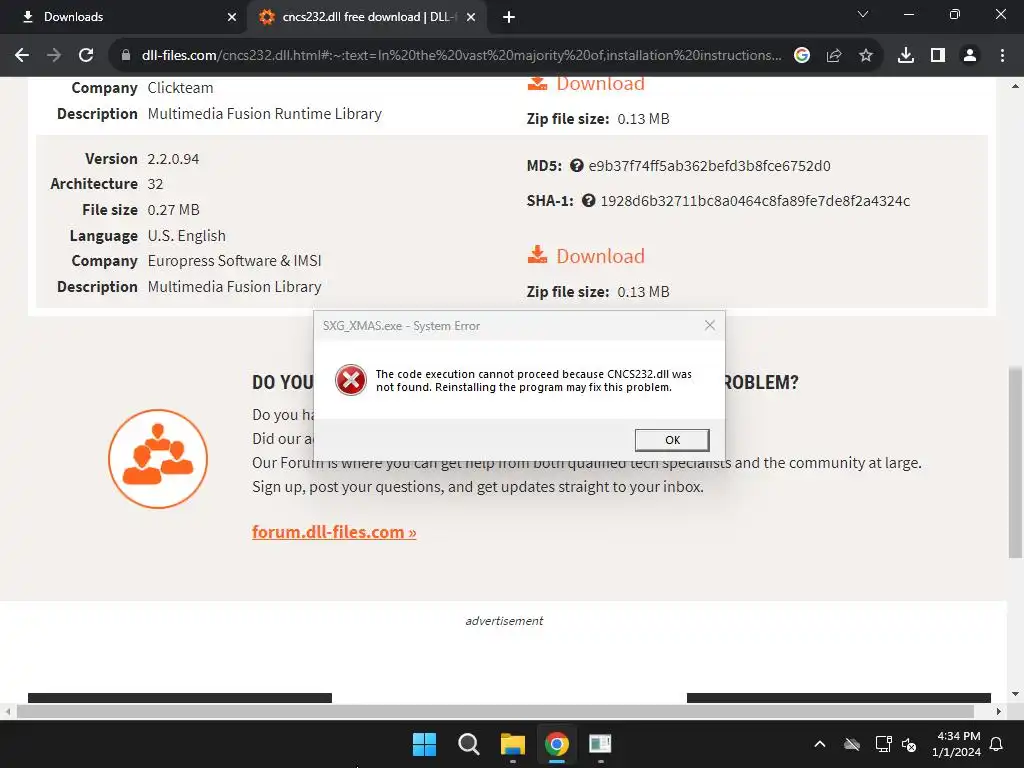Viewport: 1024px width, 768px height.
Task: Click the network display tray icon
Action: point(883,744)
